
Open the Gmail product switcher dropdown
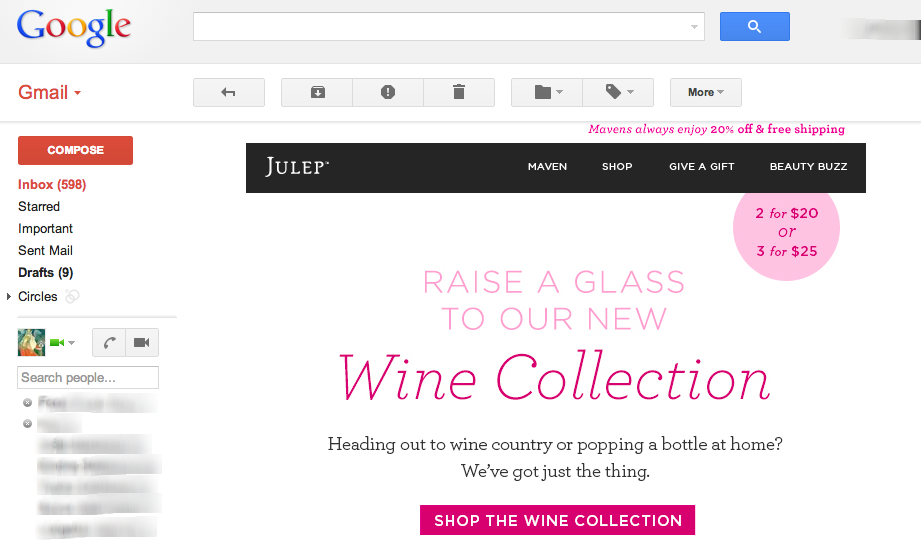(50, 93)
